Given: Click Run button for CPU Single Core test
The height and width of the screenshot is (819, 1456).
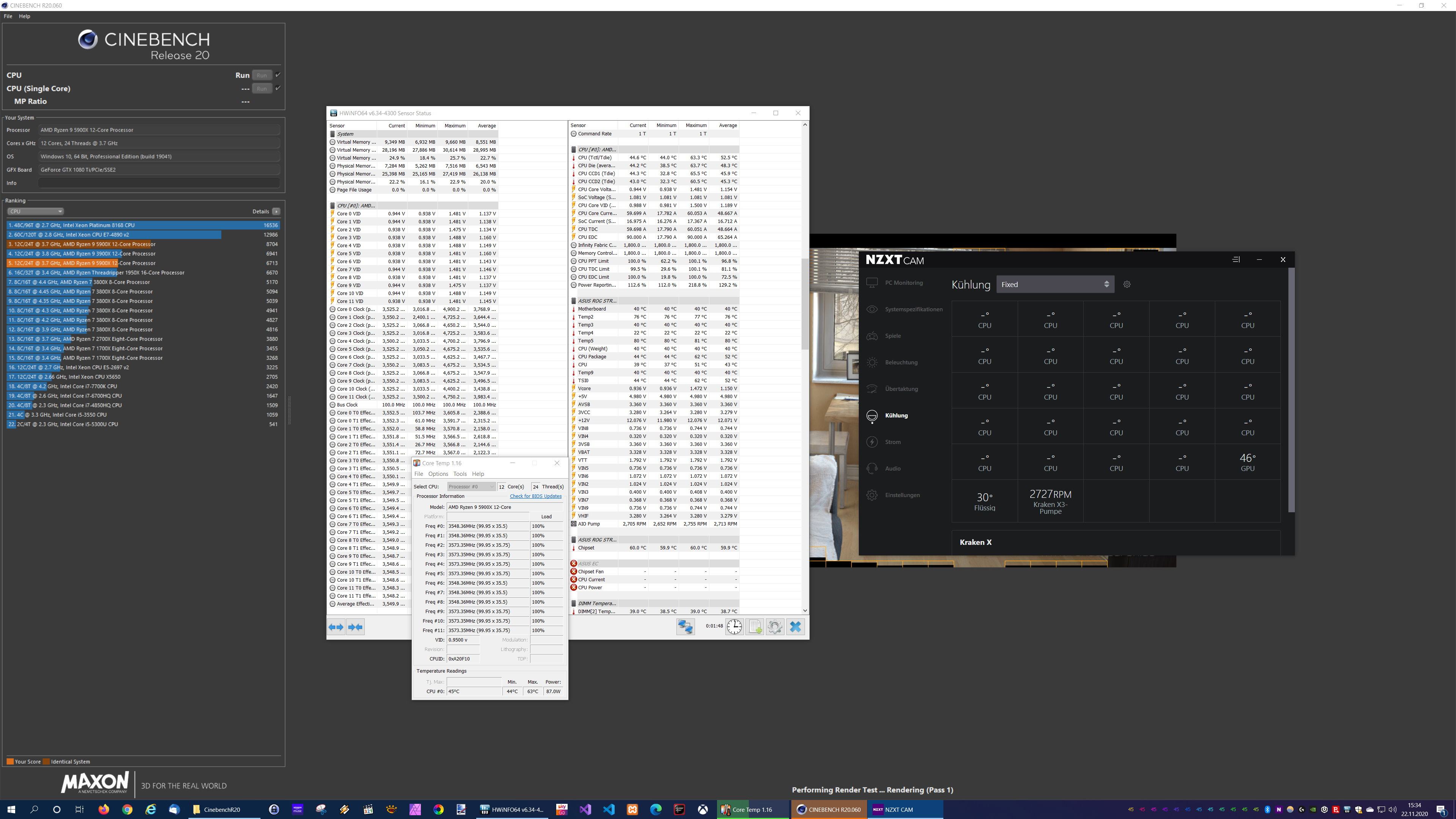Looking at the screenshot, I should (262, 88).
